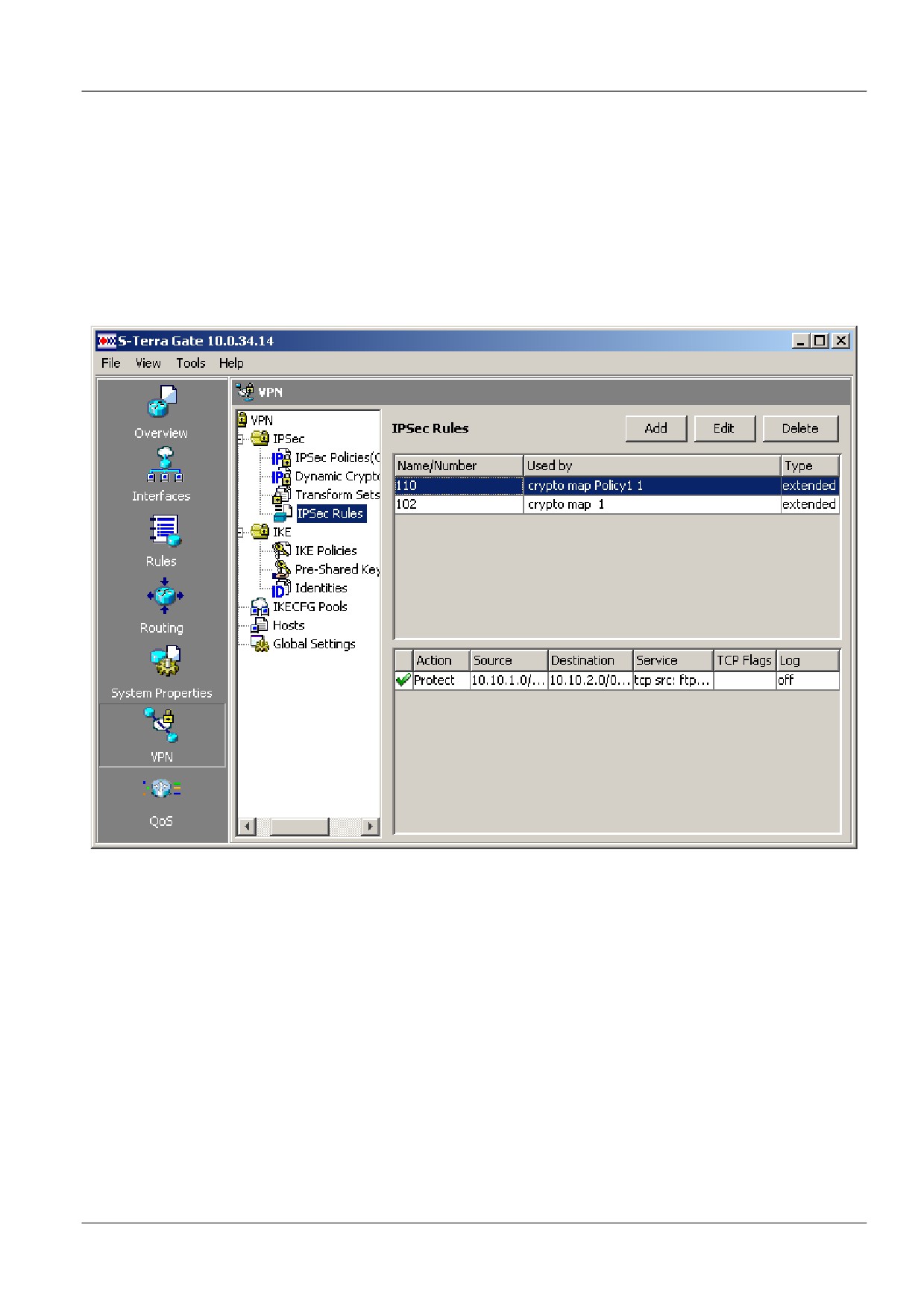924x1307 pixels.
Task: Click the Log cell 'off'
Action: tap(808, 680)
